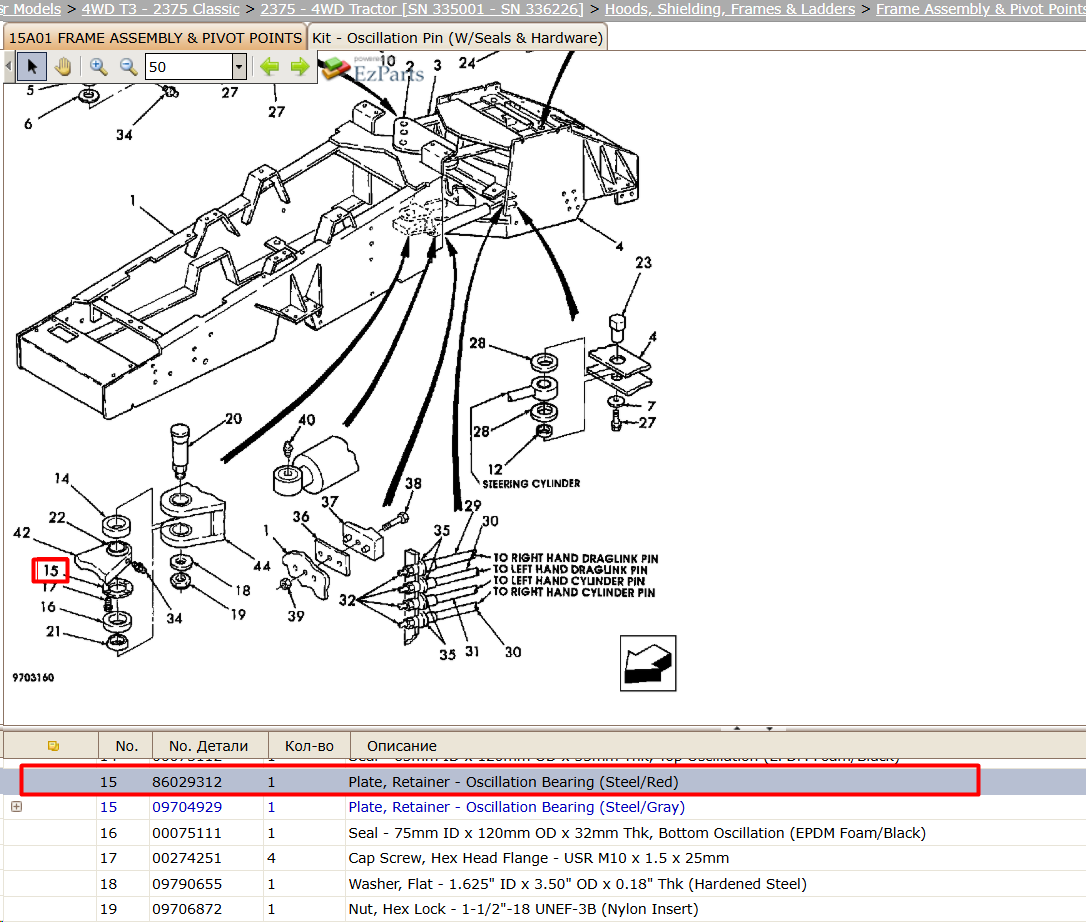Click callout number 24 in the diagram
The image size is (1086, 922).
pos(467,63)
